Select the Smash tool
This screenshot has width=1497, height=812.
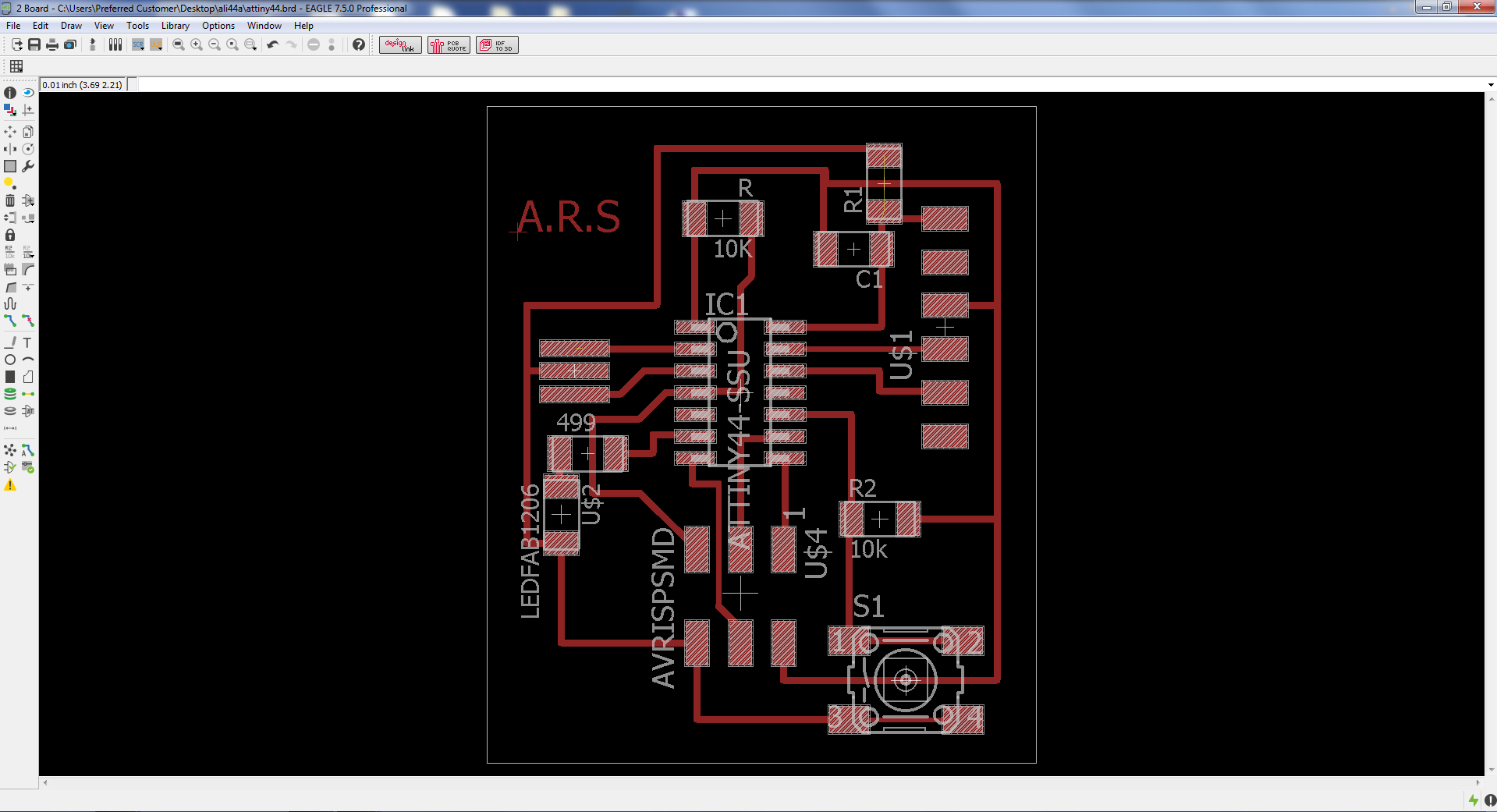click(10, 269)
